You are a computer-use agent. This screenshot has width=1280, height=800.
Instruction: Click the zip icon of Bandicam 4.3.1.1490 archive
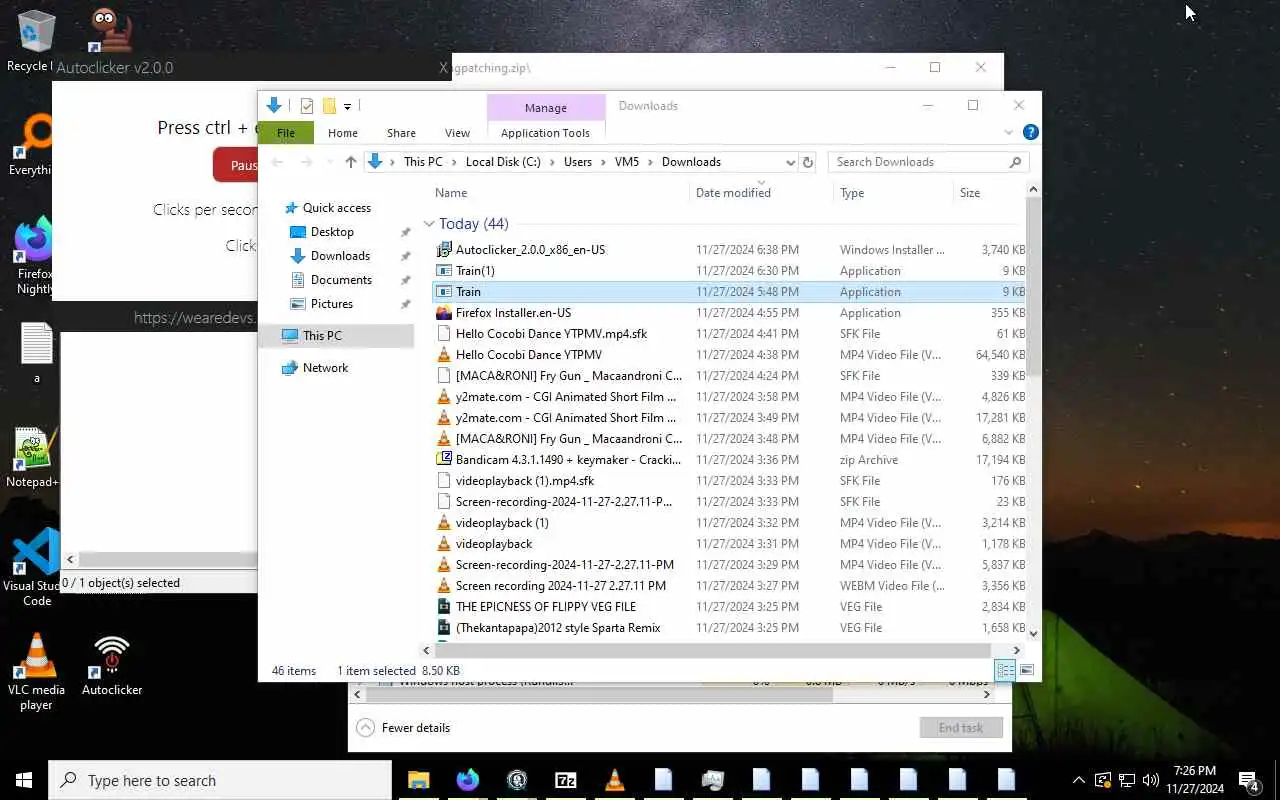(x=444, y=460)
